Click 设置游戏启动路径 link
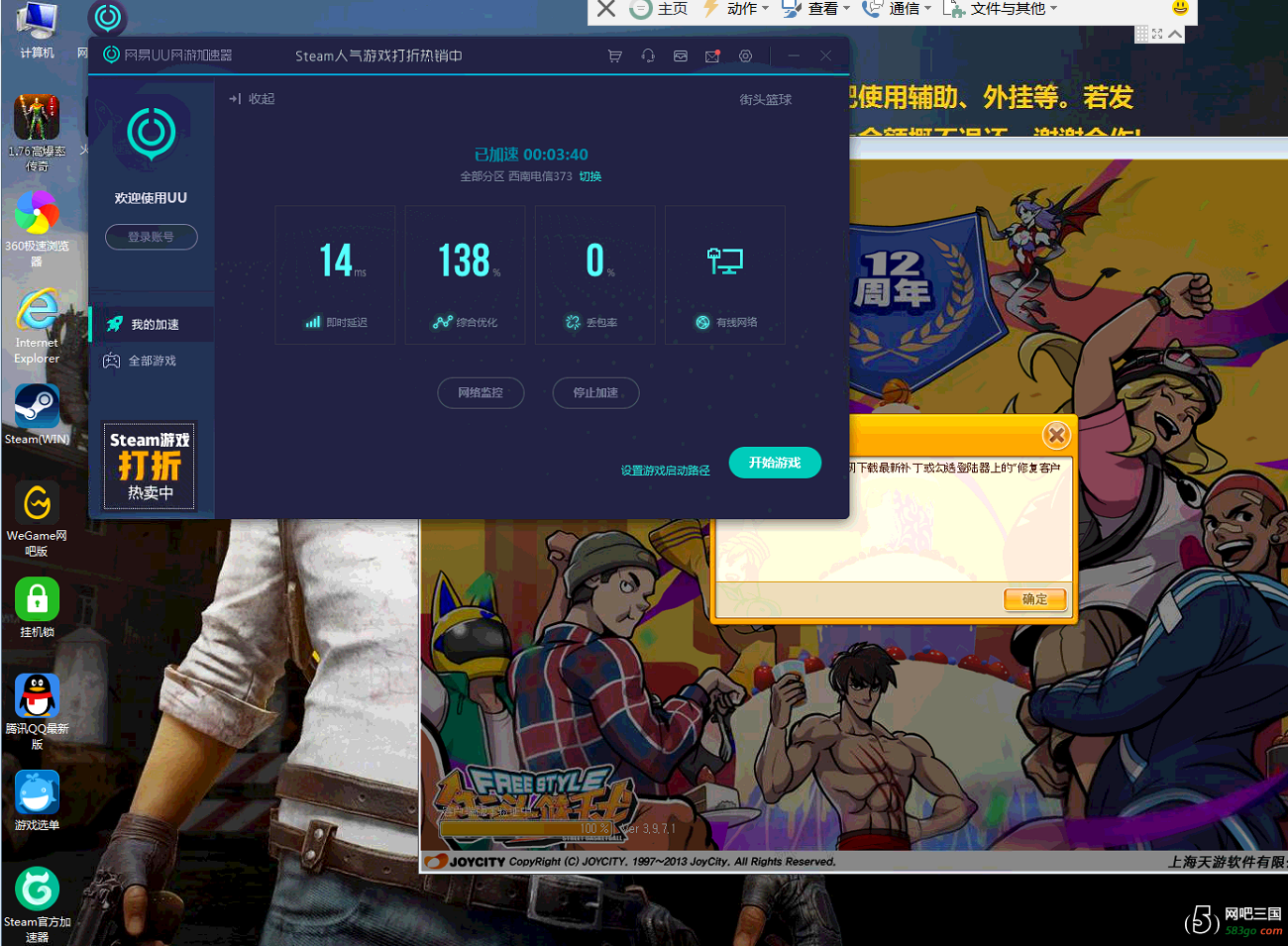This screenshot has width=1288, height=946. pos(665,471)
